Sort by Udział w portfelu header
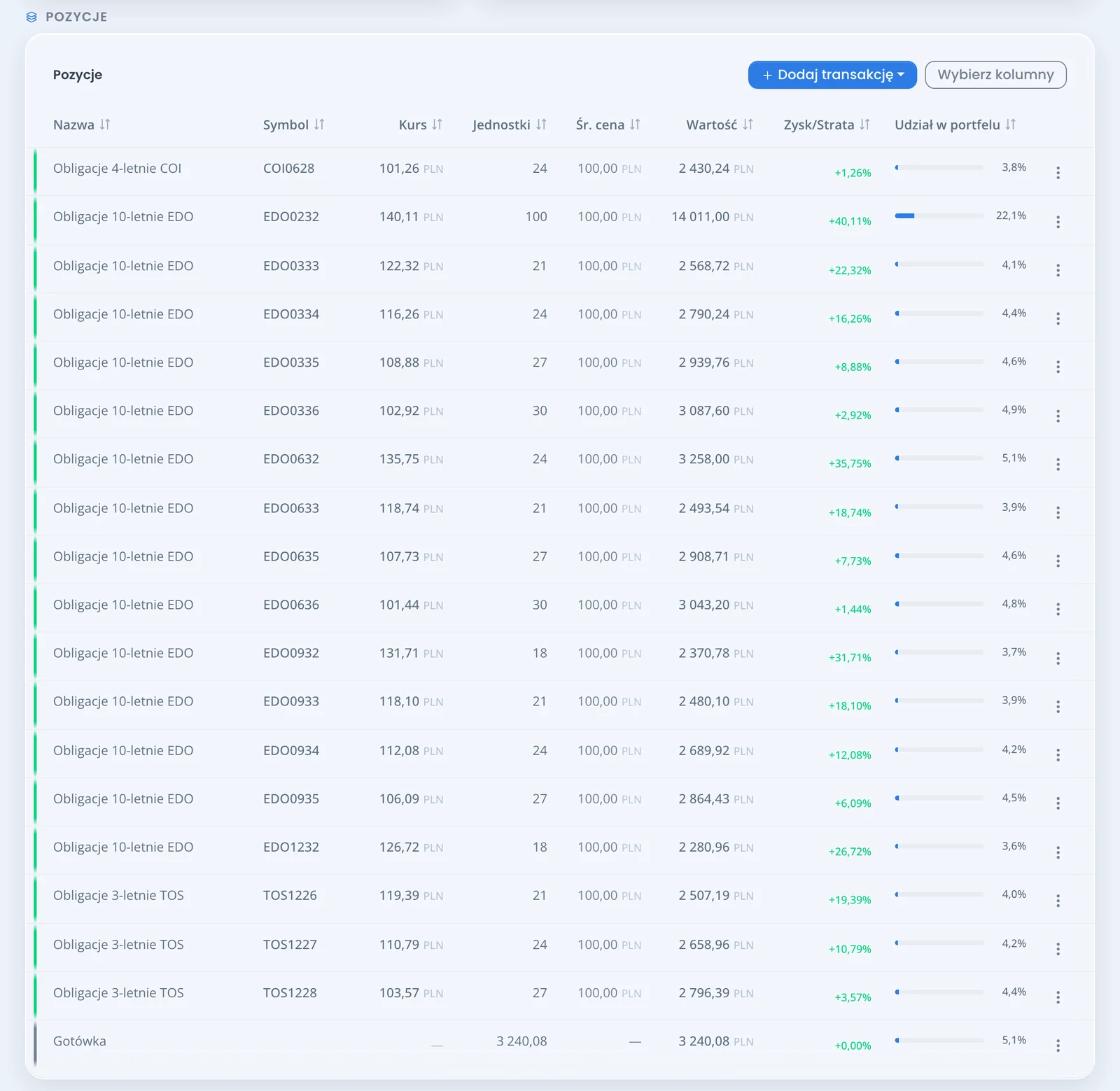Screen dimensions: 1120x1091 (x=955, y=125)
